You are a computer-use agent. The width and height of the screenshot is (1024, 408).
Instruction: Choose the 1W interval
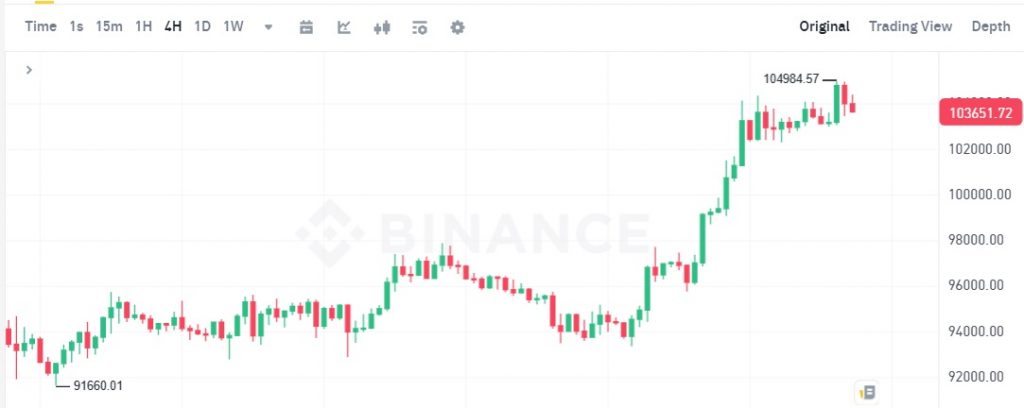tap(233, 27)
